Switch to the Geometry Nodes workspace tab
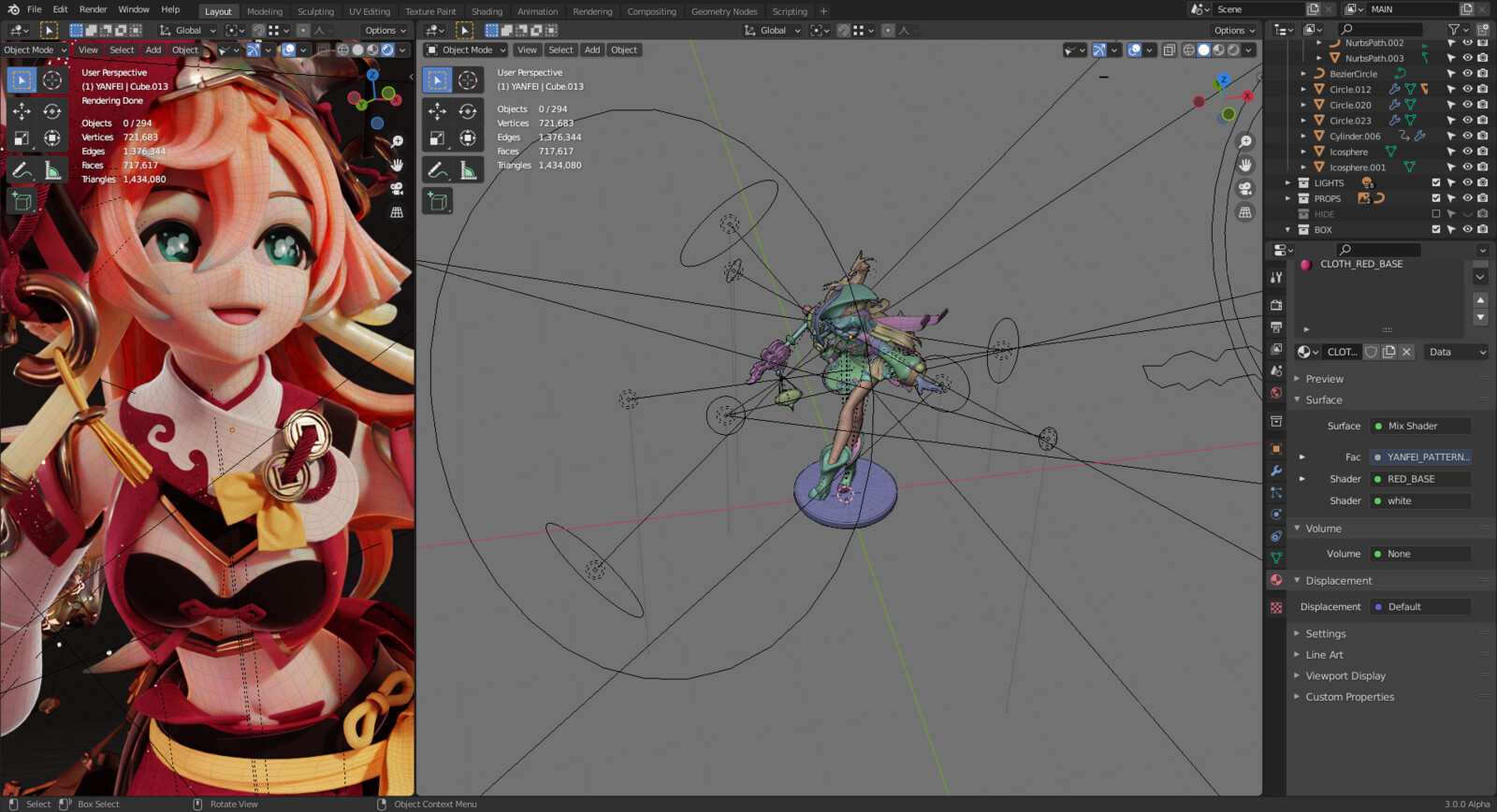1497x812 pixels. pos(724,11)
